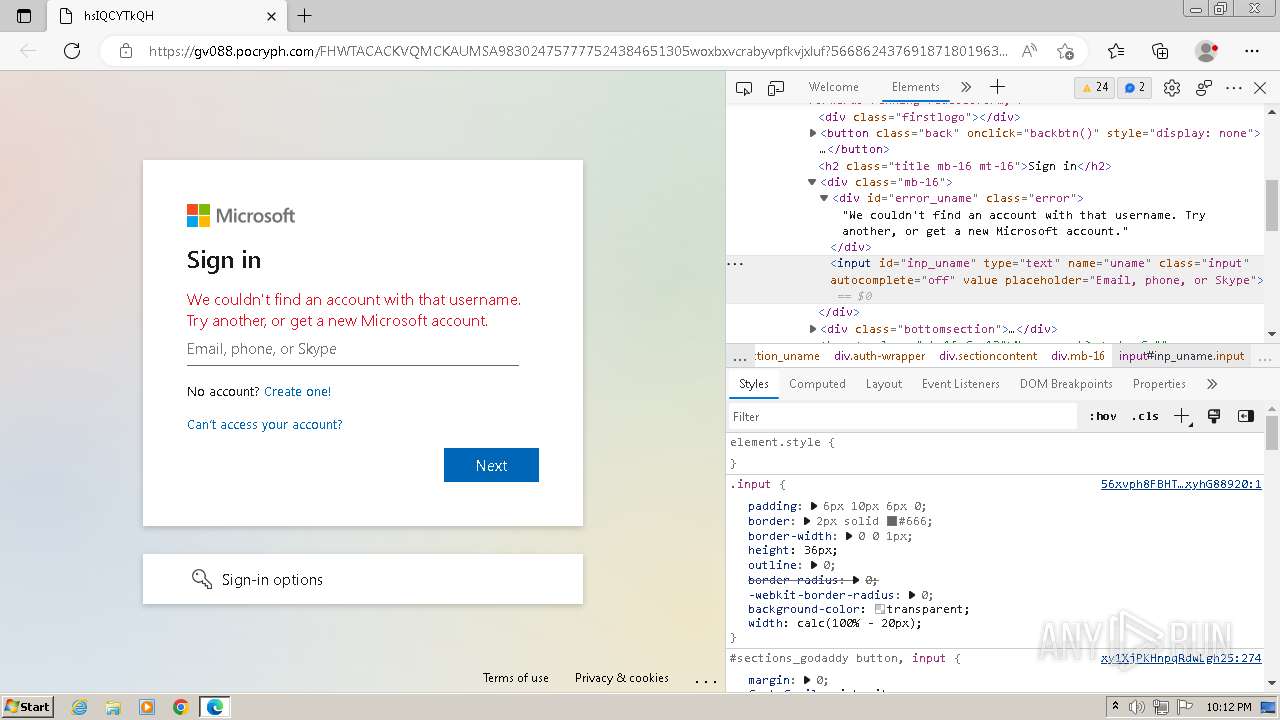The height and width of the screenshot is (720, 1280).
Task: Open Collections icon in Edge toolbar
Action: pos(1160,51)
